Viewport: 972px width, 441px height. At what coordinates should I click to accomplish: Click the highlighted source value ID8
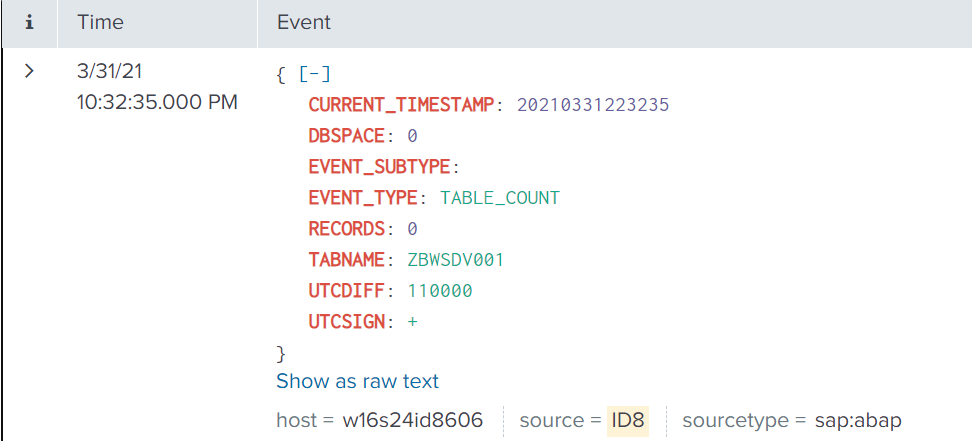pos(627,421)
